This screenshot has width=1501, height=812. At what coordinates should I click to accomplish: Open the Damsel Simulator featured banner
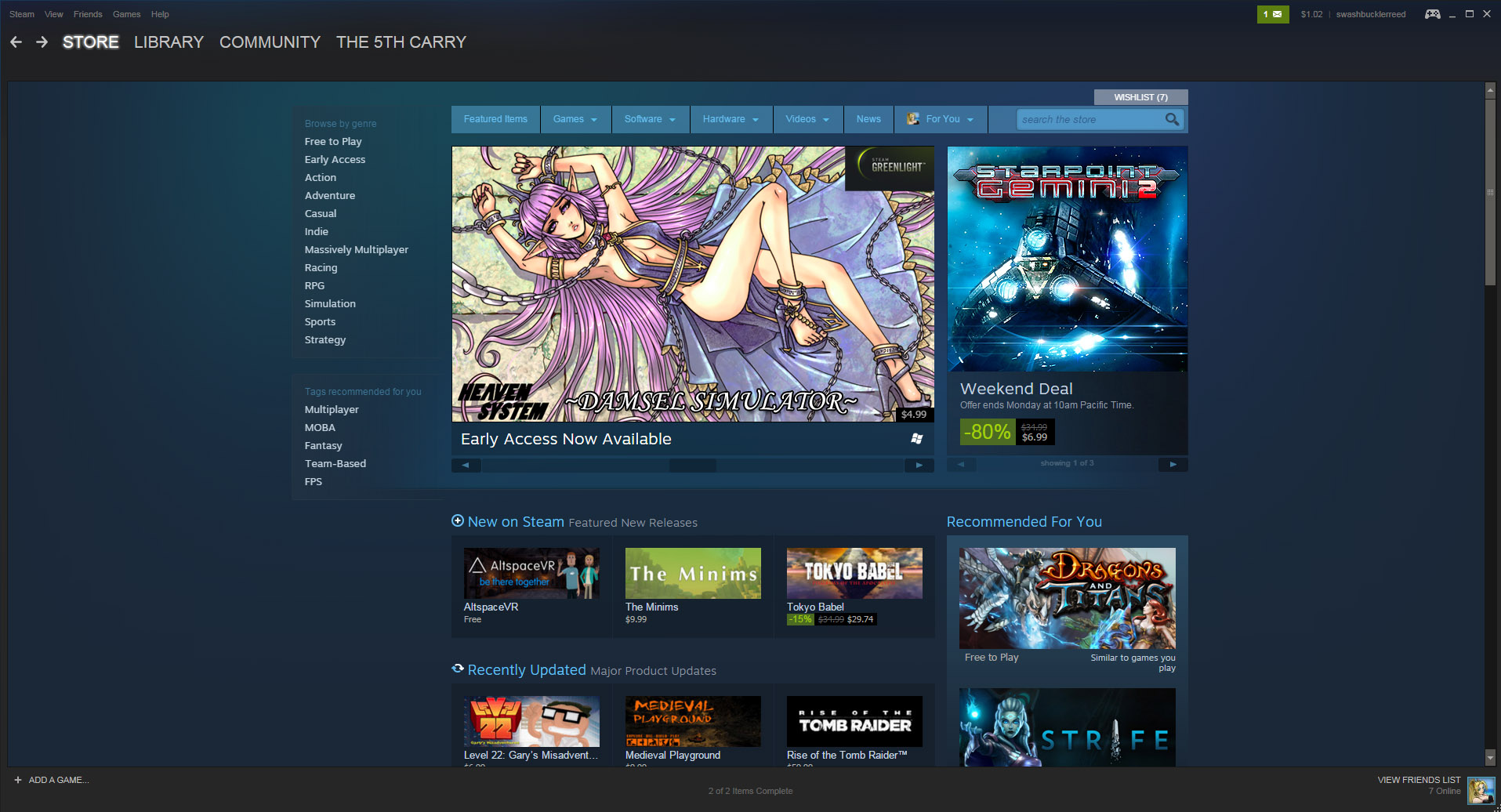tap(693, 285)
